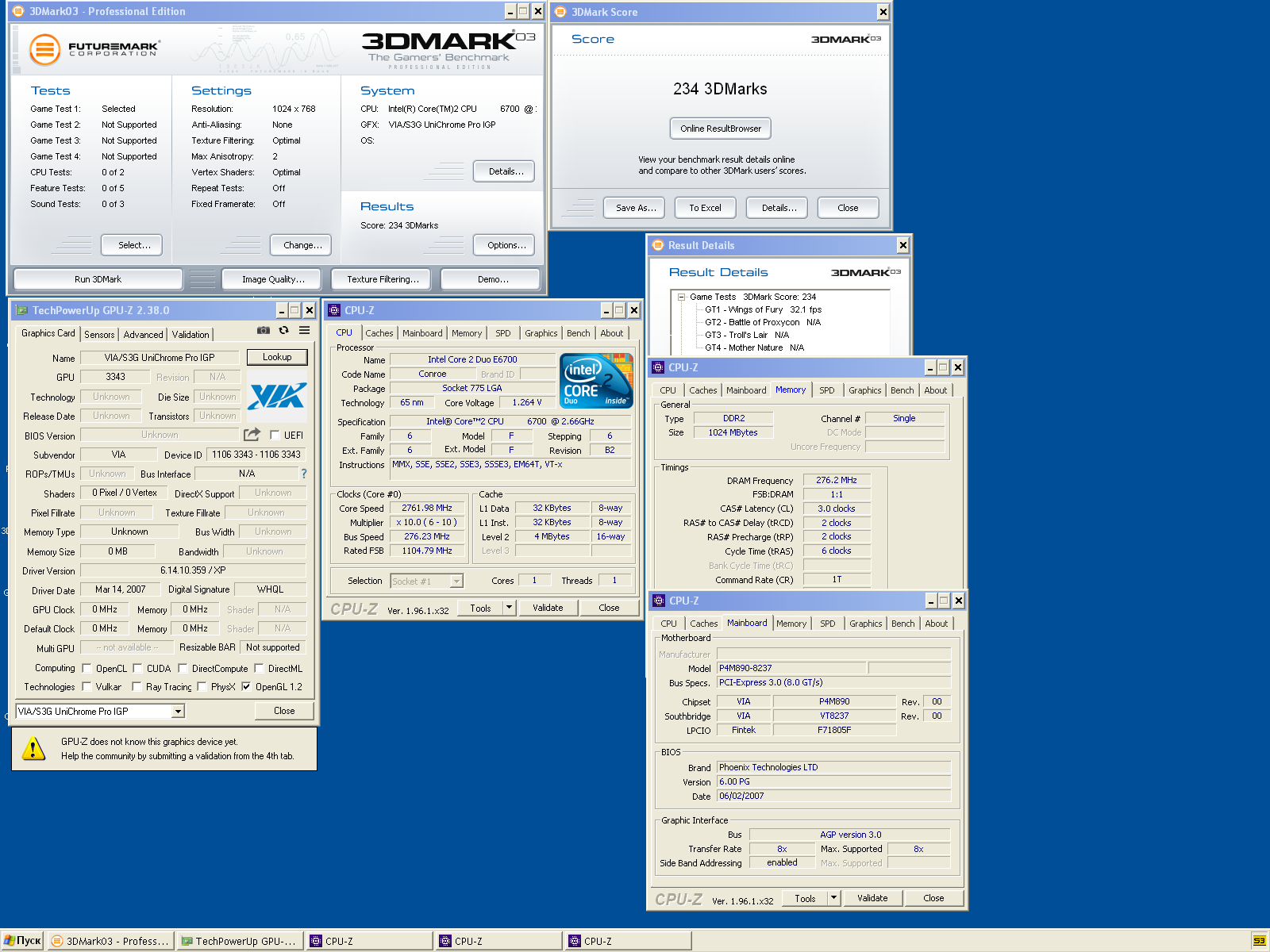Click Close button in GPU-Z window
1270x952 pixels.
[284, 711]
